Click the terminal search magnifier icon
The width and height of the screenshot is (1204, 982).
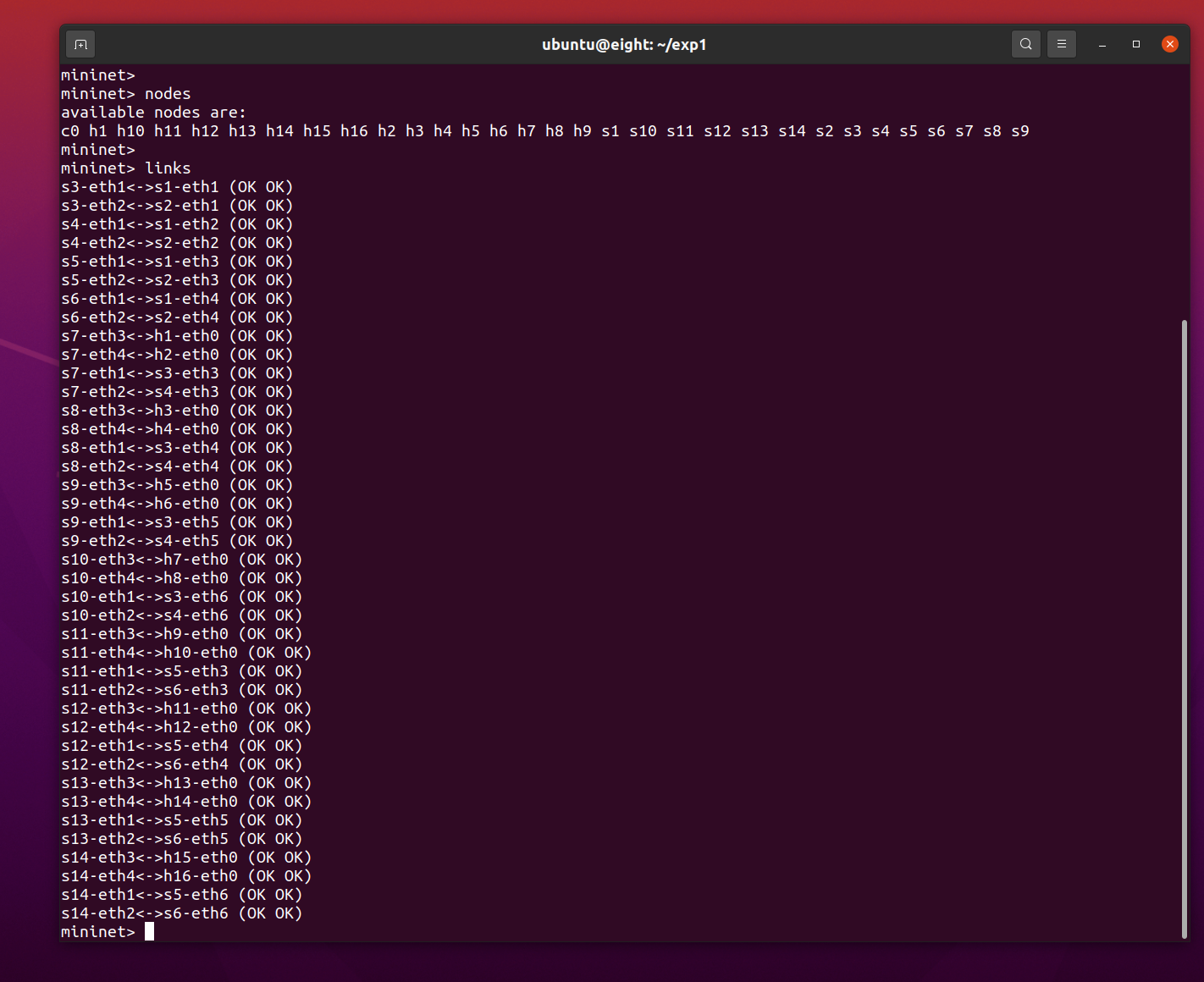pos(1025,44)
